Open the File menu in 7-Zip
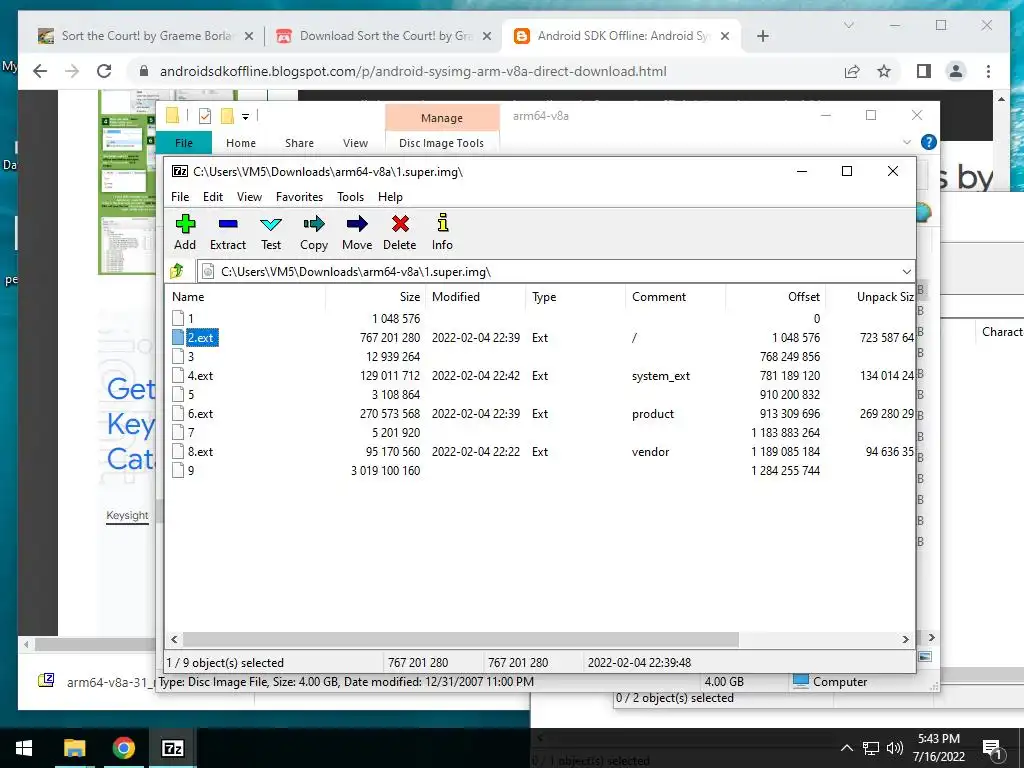 pyautogui.click(x=180, y=197)
